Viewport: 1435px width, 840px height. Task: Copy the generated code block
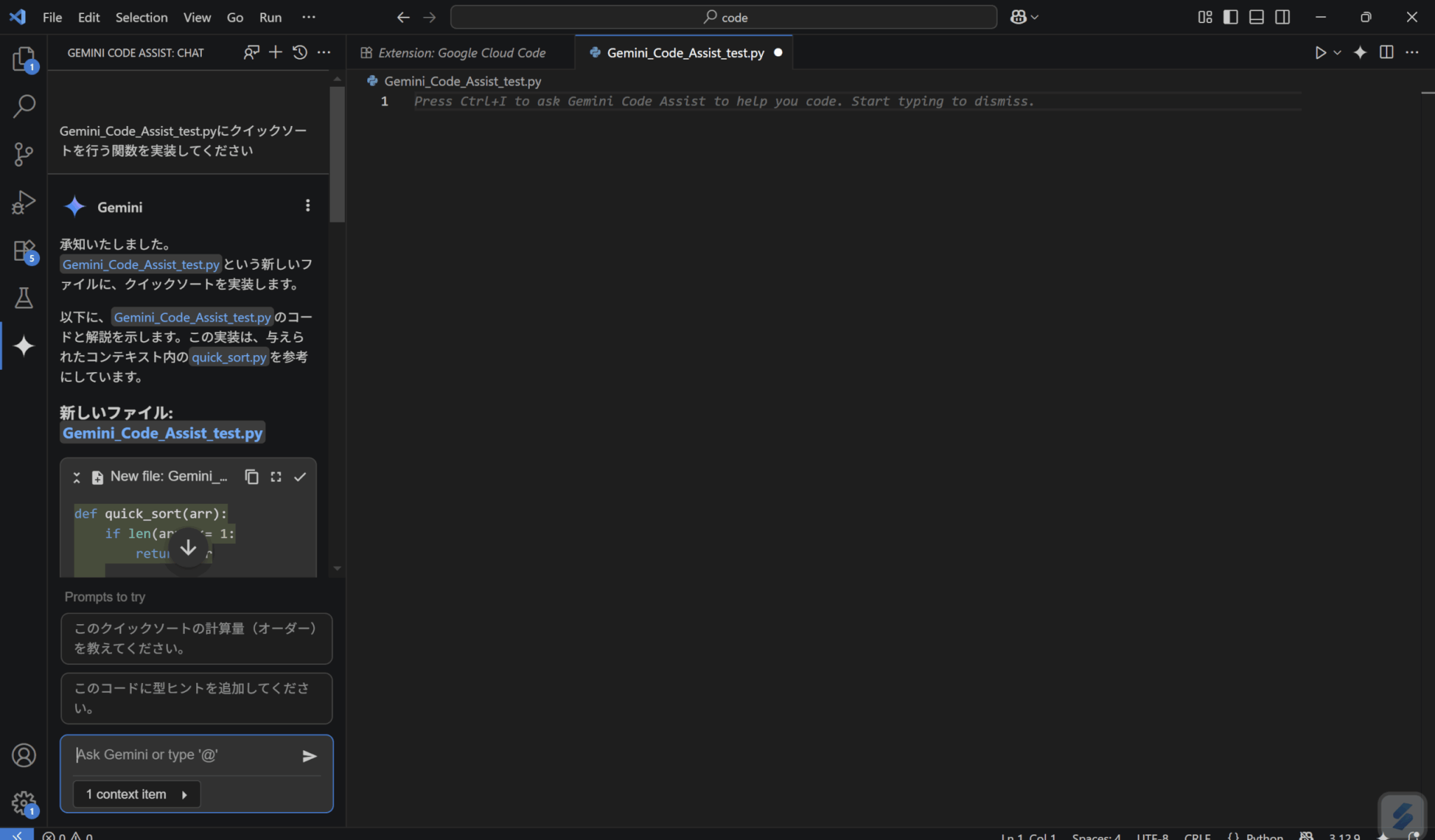tap(252, 476)
